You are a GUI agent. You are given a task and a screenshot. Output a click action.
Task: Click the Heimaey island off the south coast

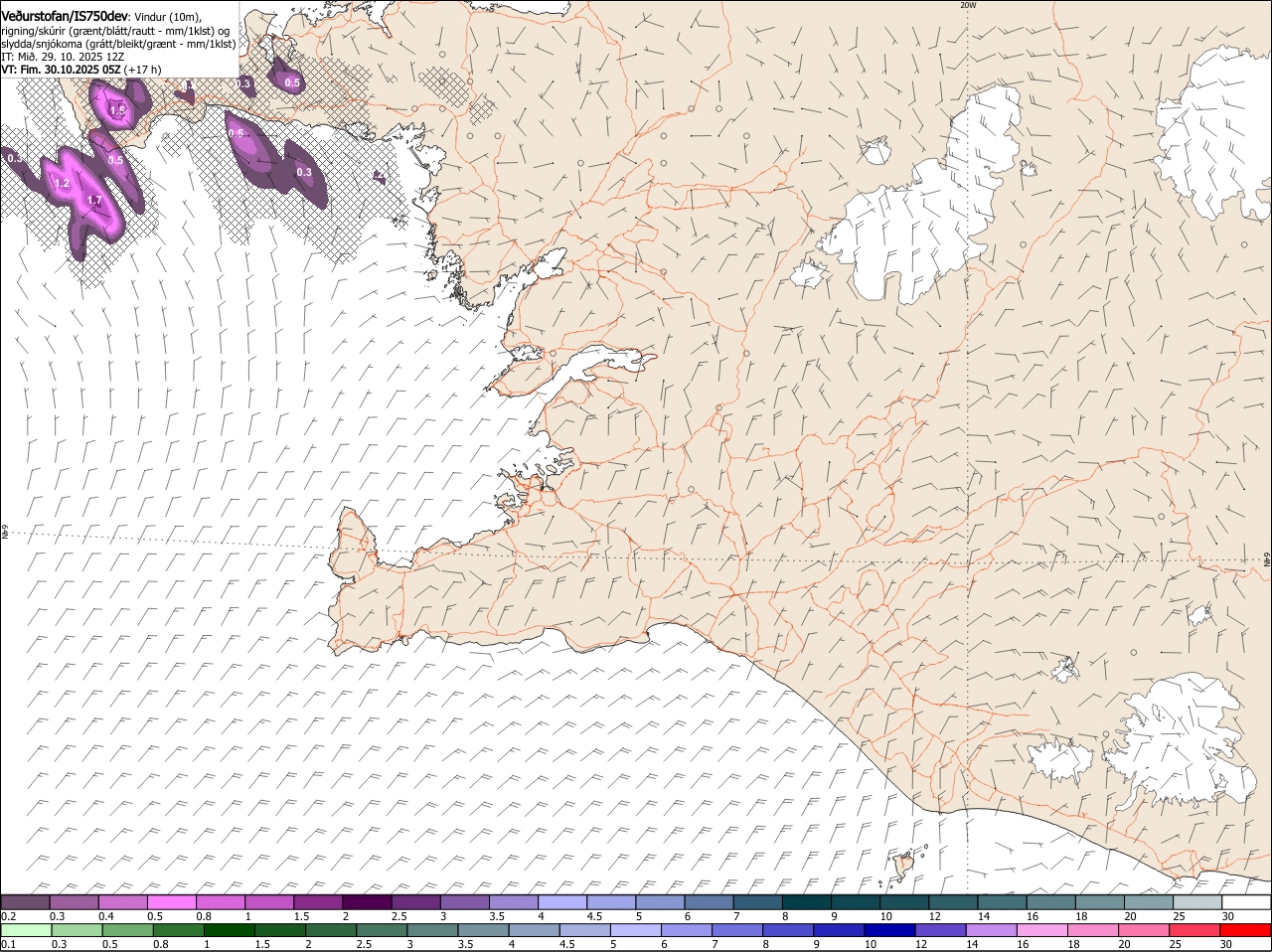pos(905,866)
